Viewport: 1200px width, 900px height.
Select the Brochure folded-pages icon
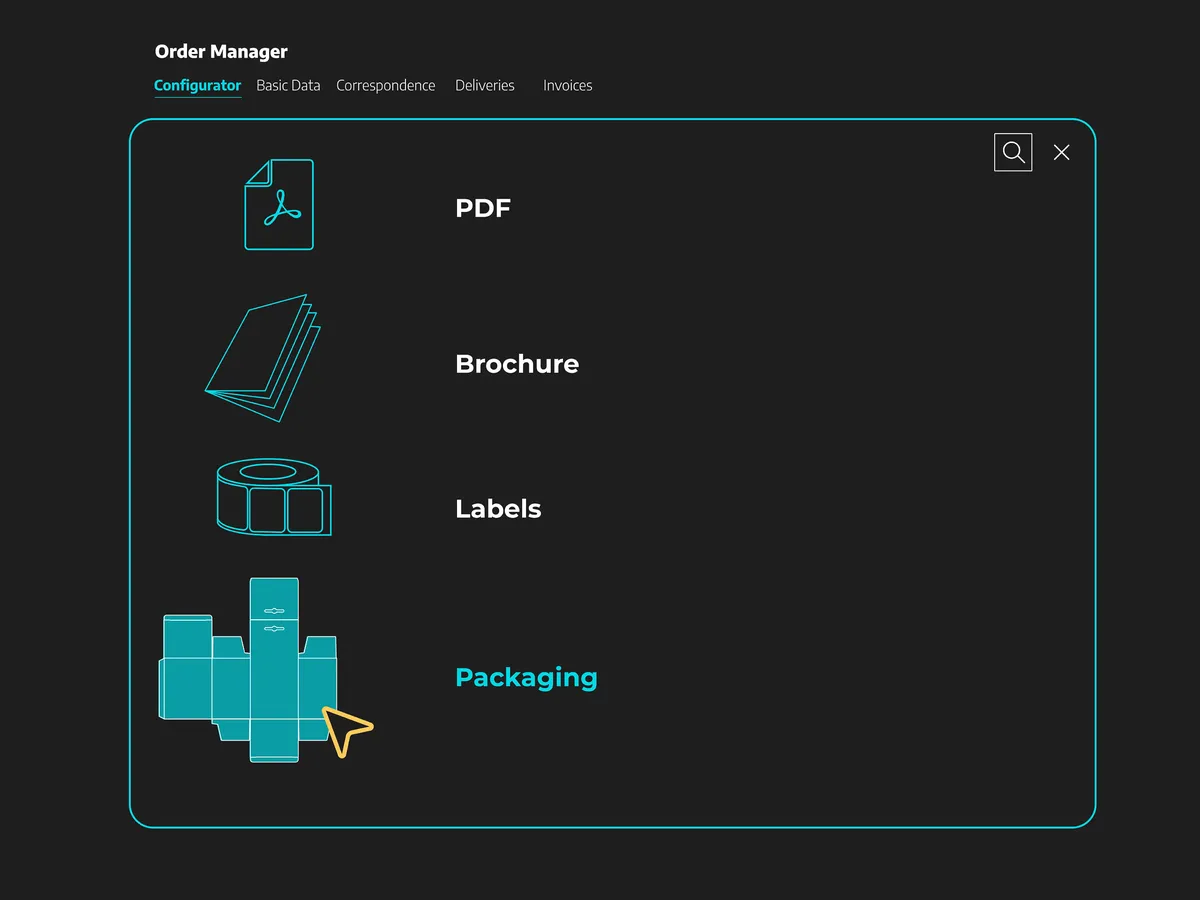coord(263,358)
